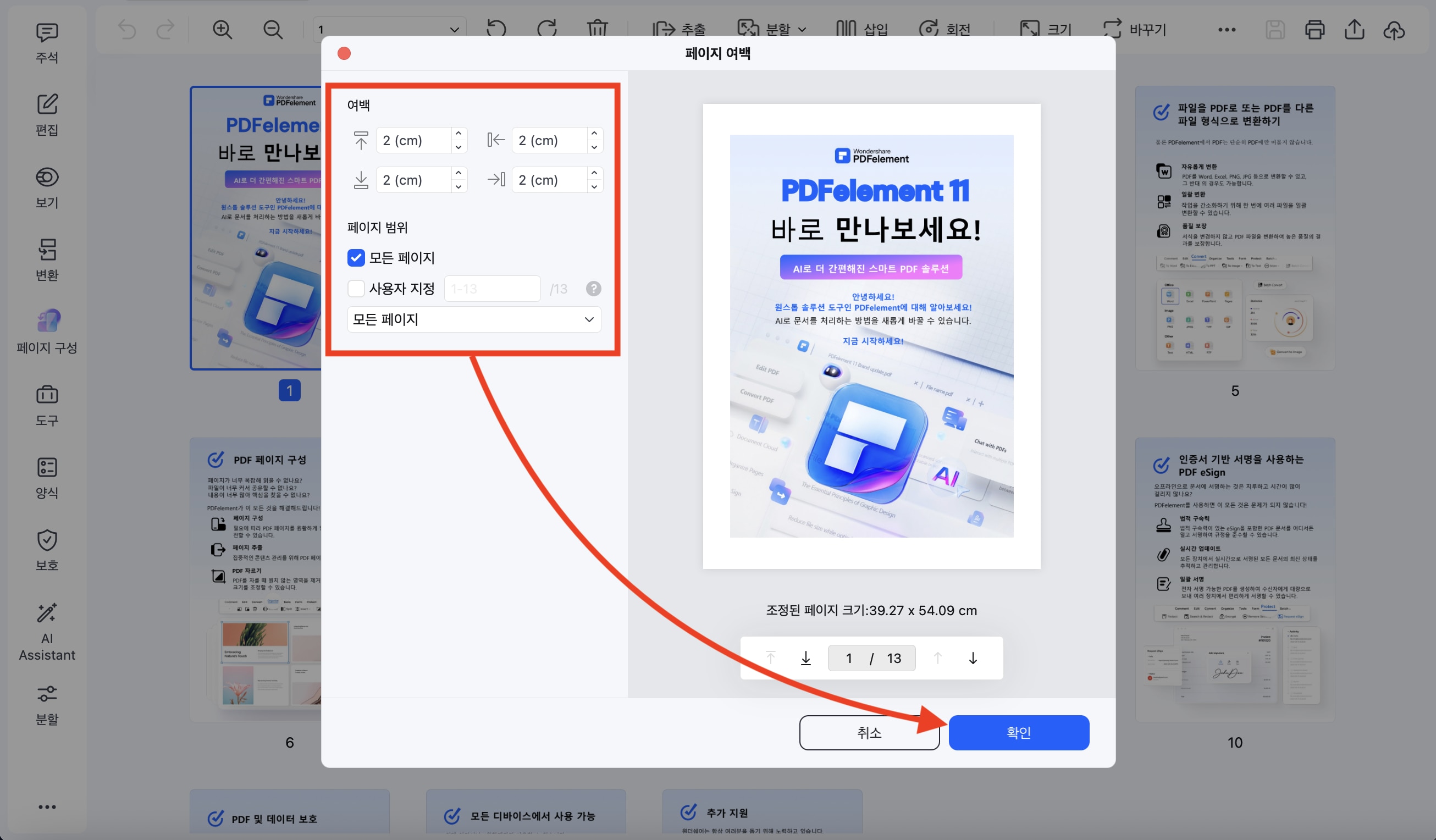Open the 보호 protection panel
The image size is (1436, 840).
coord(47,547)
